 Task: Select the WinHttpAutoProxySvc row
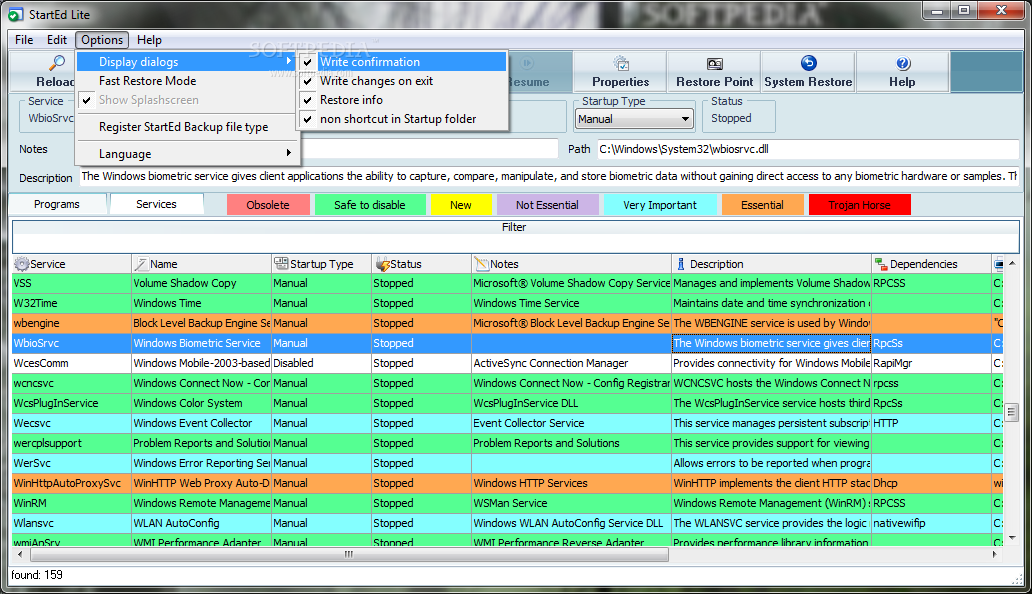[x=507, y=483]
